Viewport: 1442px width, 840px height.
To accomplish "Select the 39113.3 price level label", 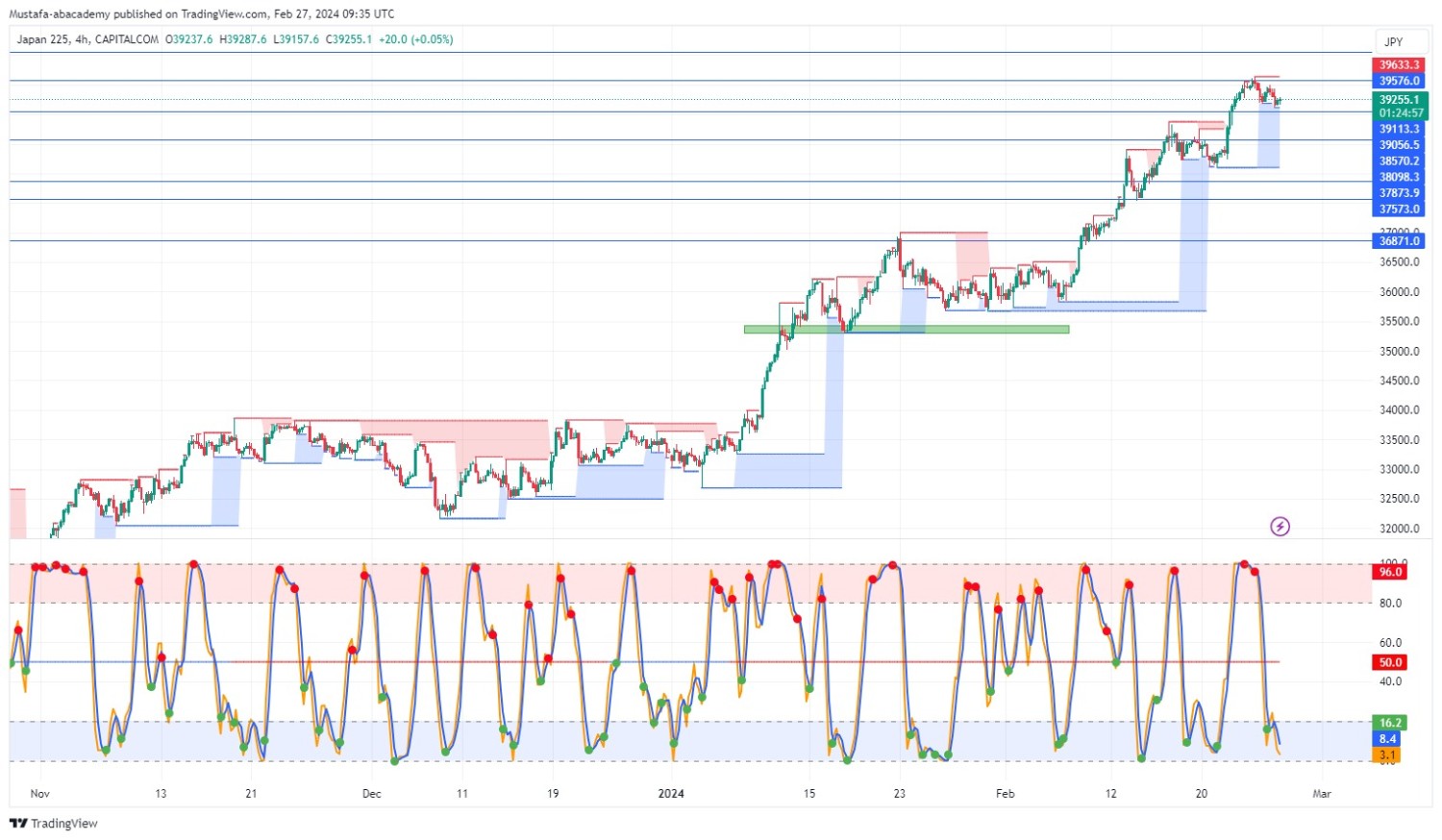I will click(1399, 129).
